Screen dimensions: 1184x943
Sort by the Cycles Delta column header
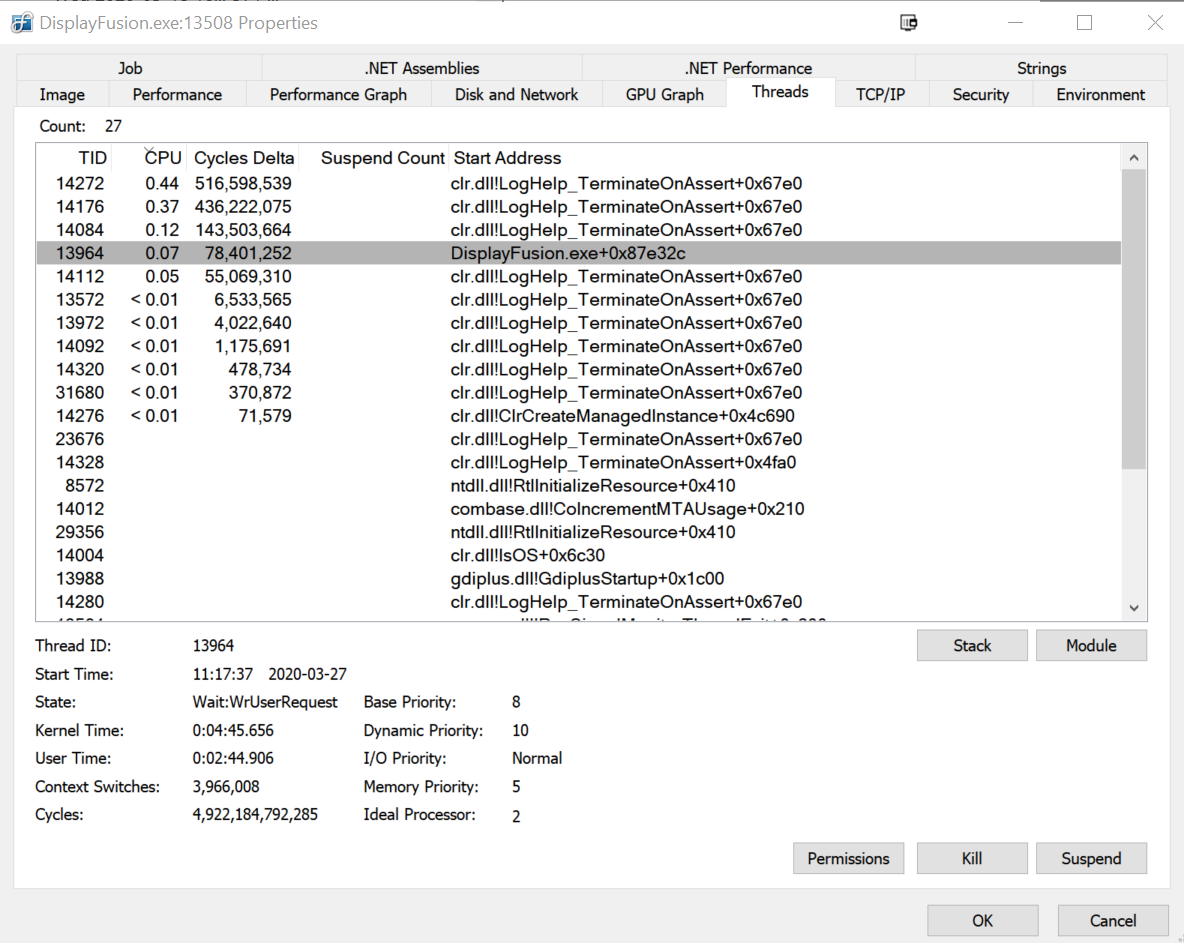pyautogui.click(x=243, y=158)
